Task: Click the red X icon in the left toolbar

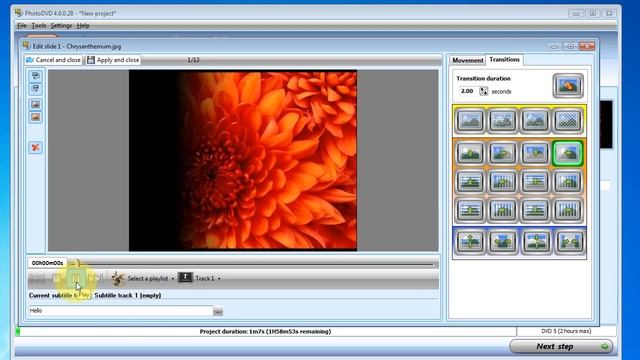Action: coord(36,147)
